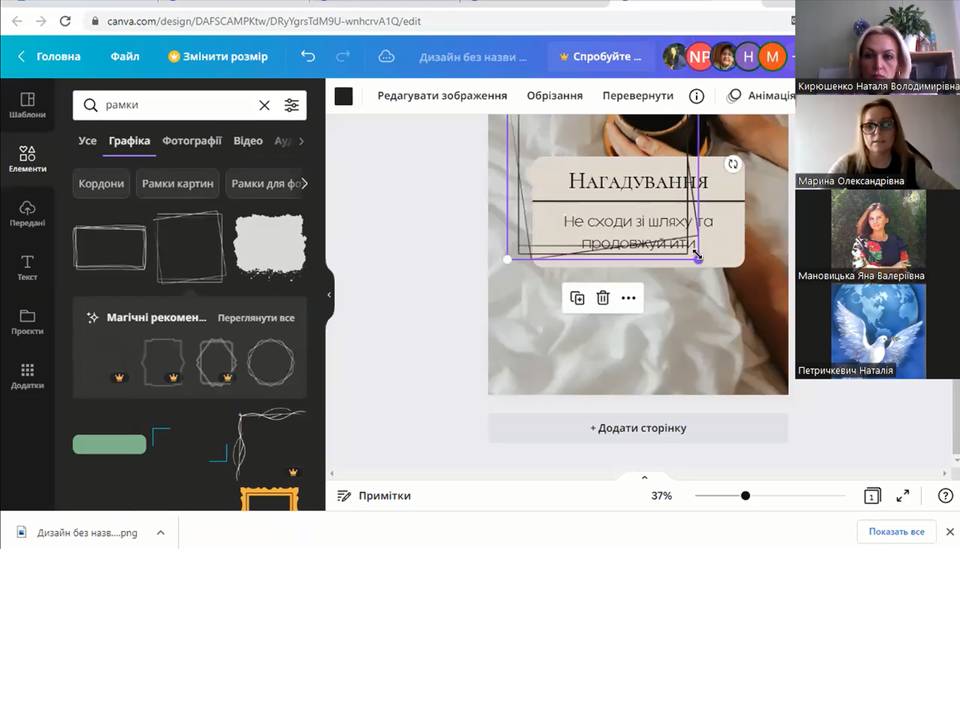This screenshot has height=720, width=960.
Task: Click Спробуйте premium trial button
Action: point(601,56)
